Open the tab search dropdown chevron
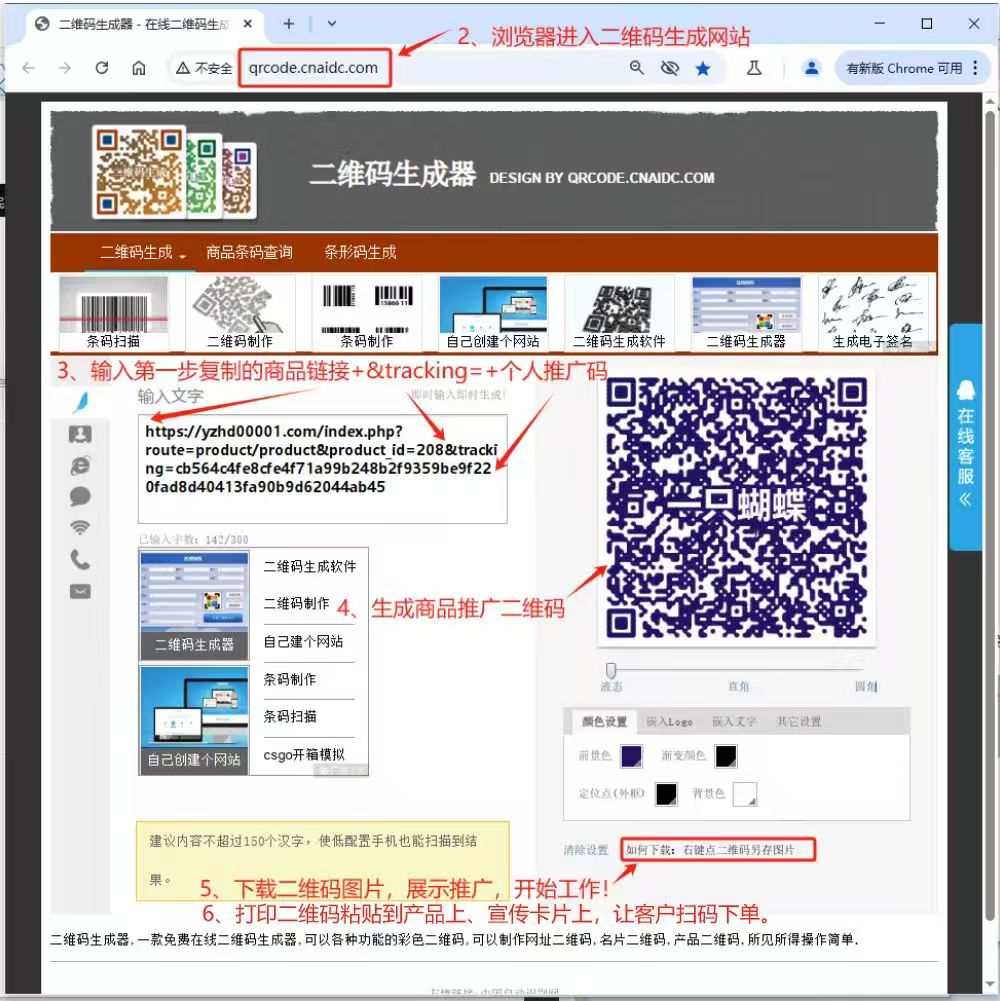1000x1001 pixels. [x=331, y=24]
